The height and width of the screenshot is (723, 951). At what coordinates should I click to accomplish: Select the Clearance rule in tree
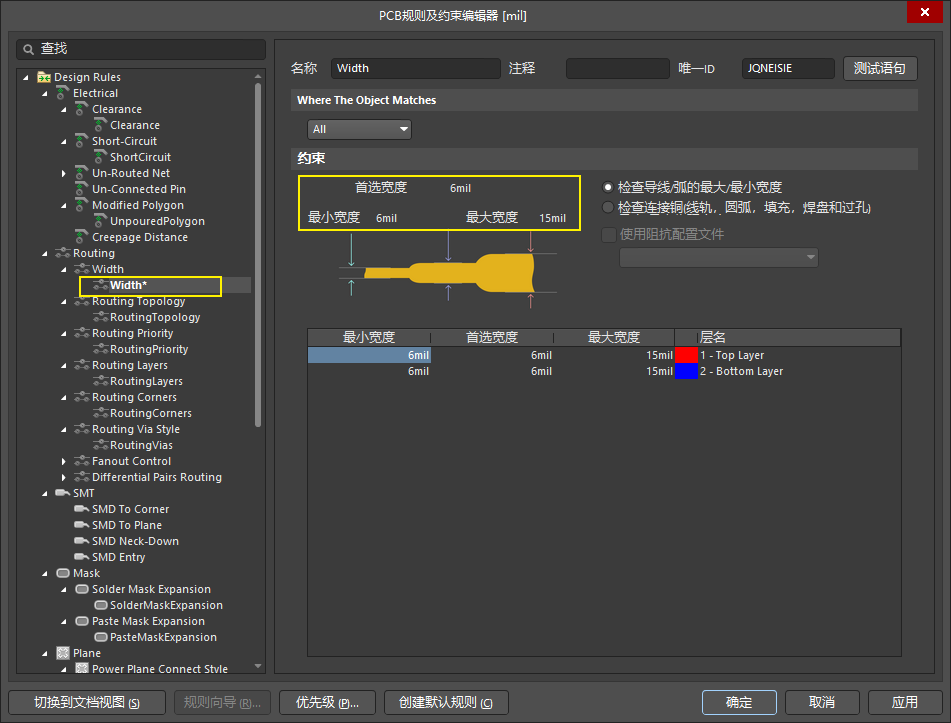pyautogui.click(x=134, y=125)
